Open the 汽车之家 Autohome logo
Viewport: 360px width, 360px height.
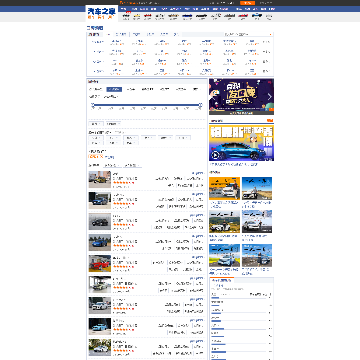click(102, 13)
